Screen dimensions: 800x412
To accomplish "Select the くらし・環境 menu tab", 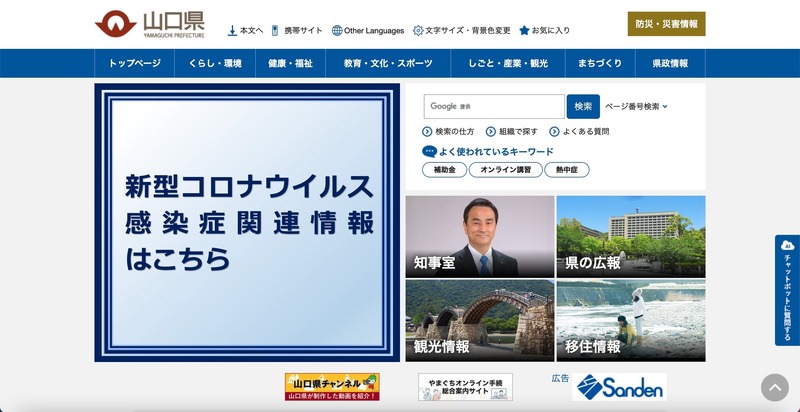I will point(214,63).
